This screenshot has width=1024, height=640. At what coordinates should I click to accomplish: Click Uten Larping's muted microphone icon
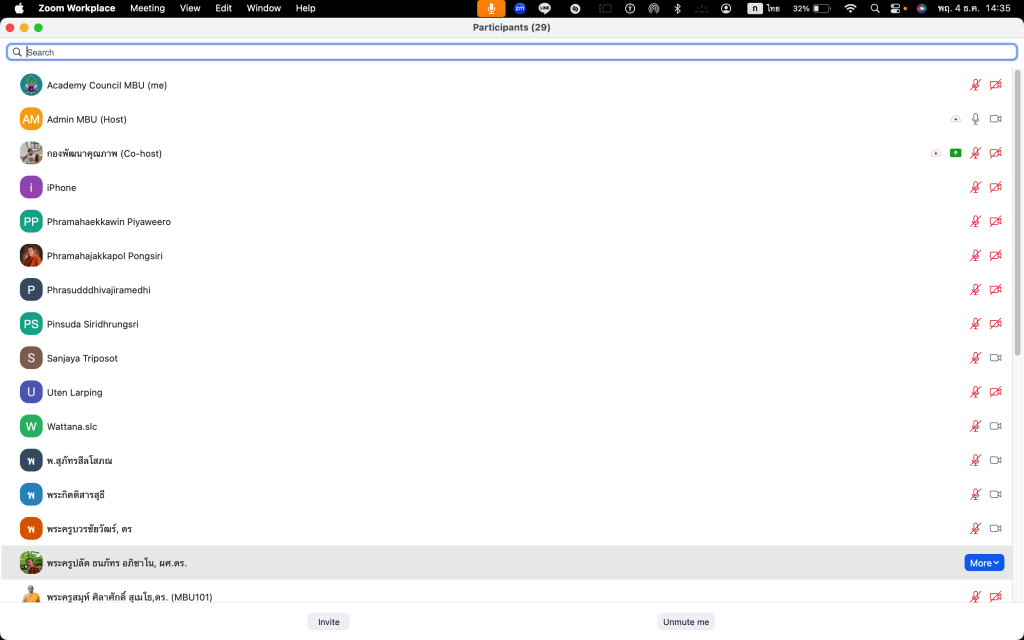[x=975, y=392]
